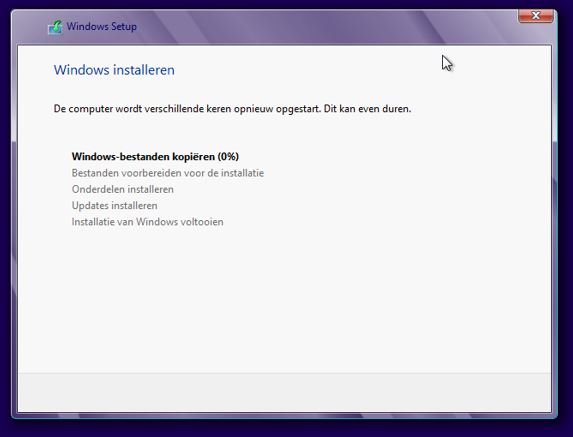Click the 'Windows Setup' title text

pyautogui.click(x=102, y=27)
